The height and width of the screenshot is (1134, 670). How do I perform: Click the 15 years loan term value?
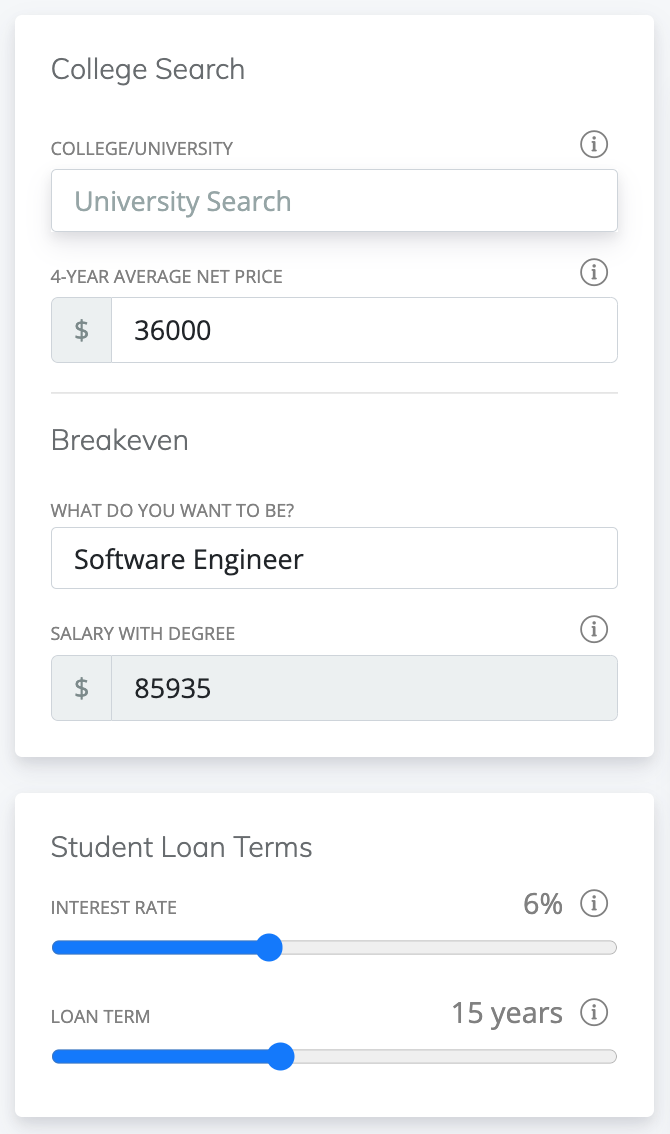506,1013
